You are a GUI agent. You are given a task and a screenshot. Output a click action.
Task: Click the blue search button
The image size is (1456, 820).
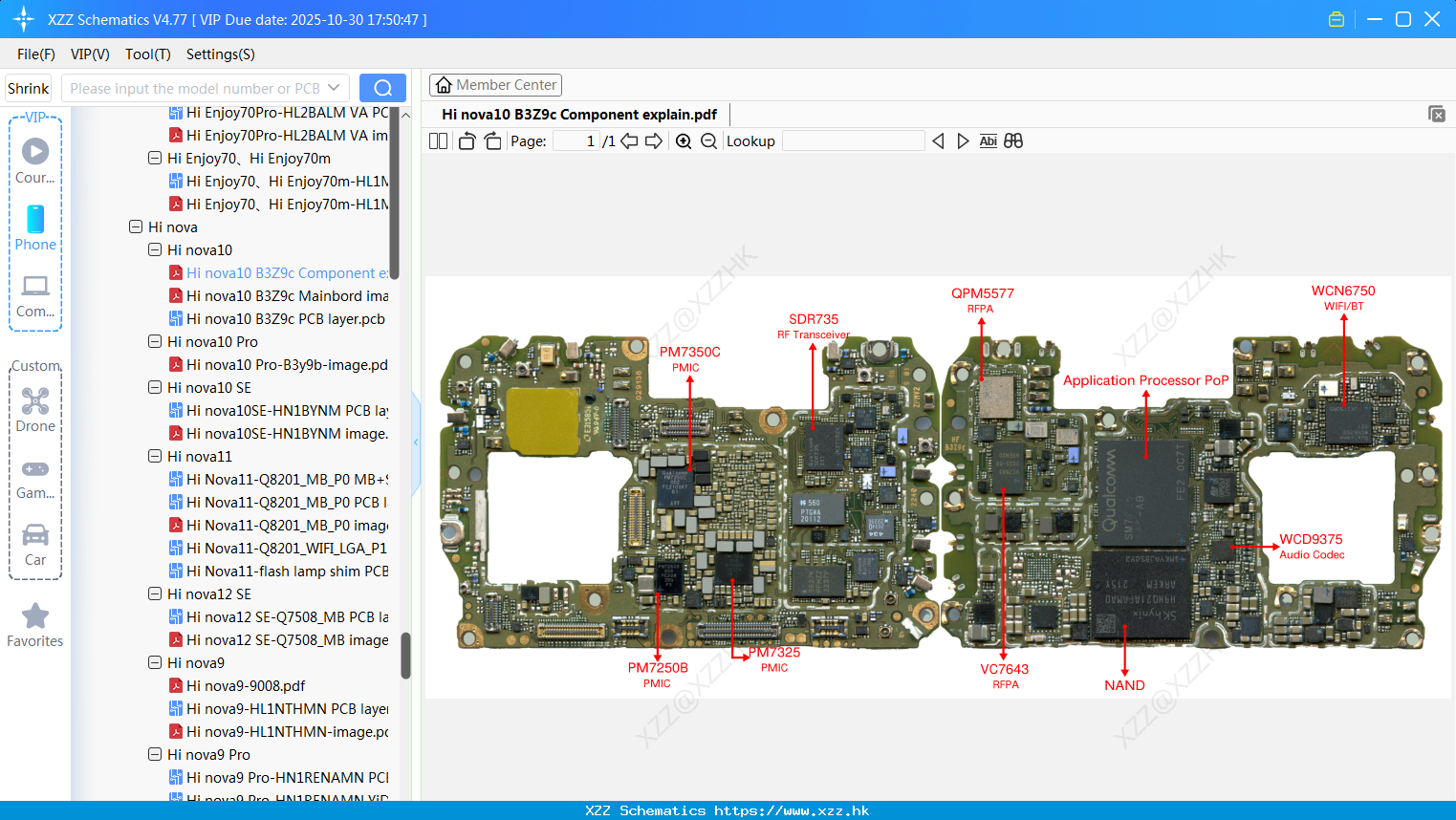point(382,88)
